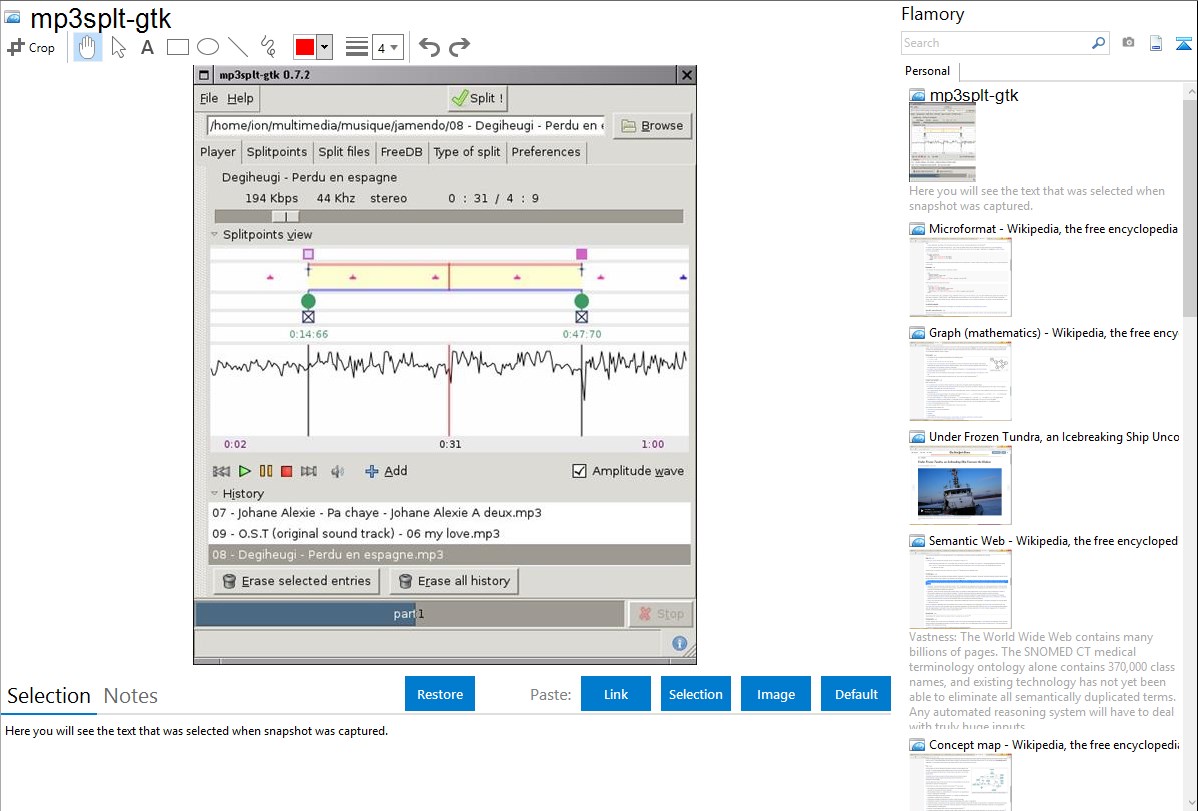Pick the ellipse shape tool

tap(208, 47)
